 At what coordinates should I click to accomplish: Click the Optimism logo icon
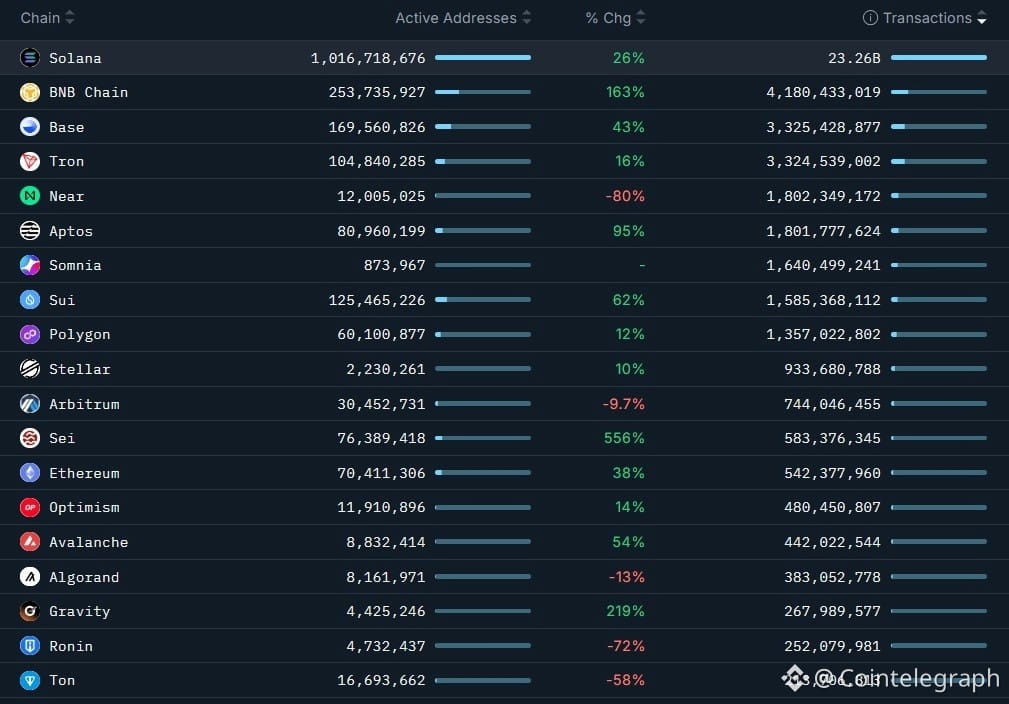point(30,507)
